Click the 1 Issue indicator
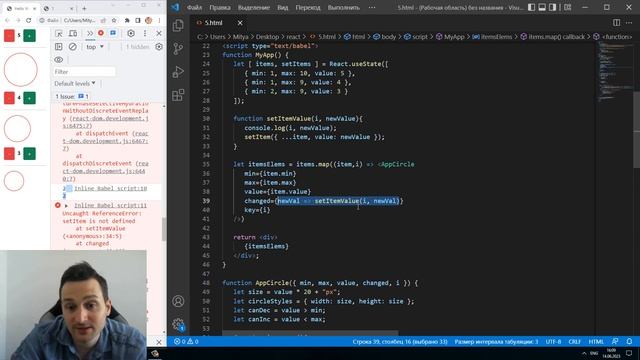The image size is (640, 360). (x=72, y=96)
